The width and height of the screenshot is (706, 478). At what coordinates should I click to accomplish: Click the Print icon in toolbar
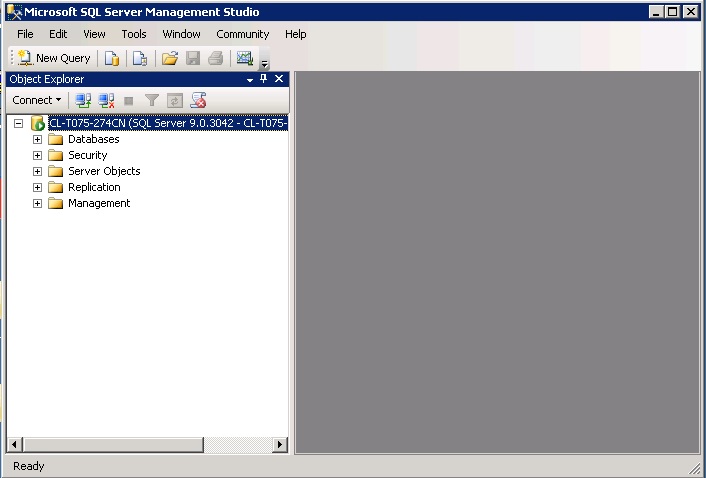point(216,58)
